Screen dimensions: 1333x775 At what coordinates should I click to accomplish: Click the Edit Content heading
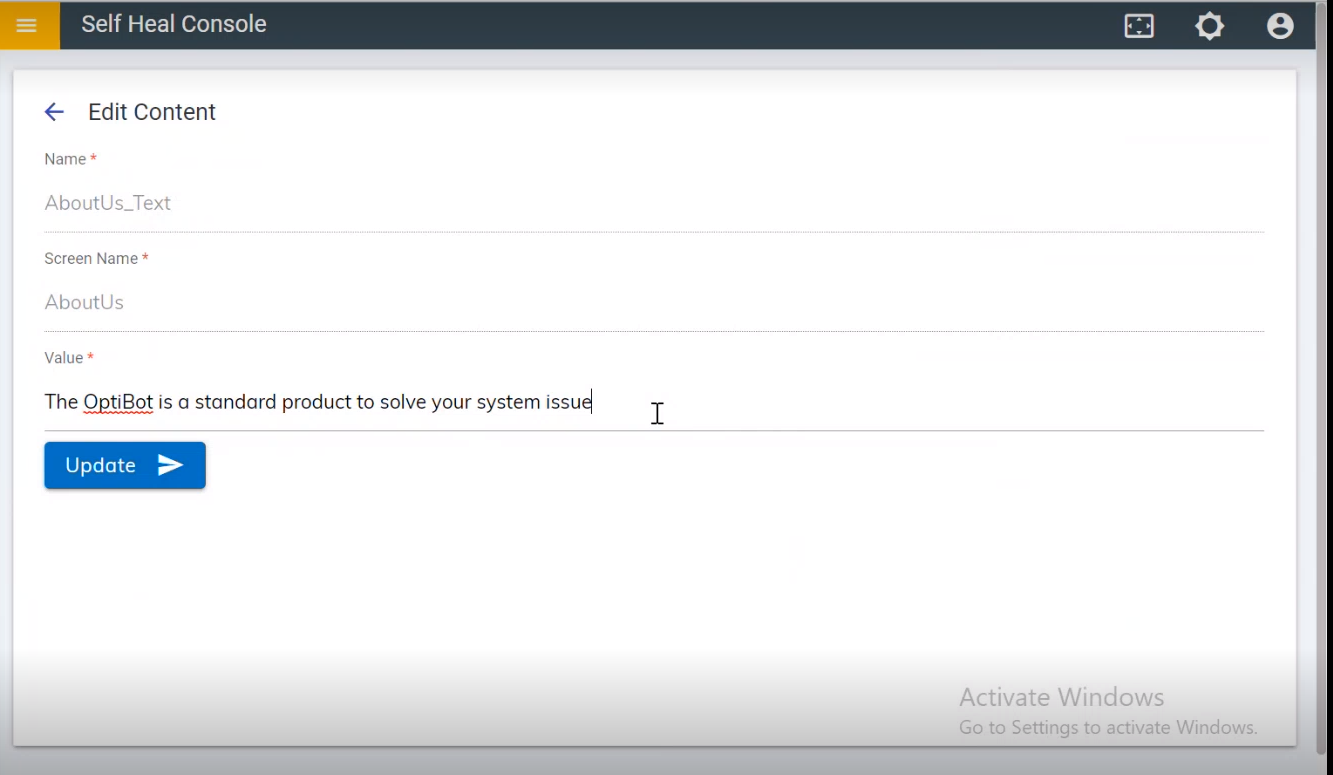152,112
